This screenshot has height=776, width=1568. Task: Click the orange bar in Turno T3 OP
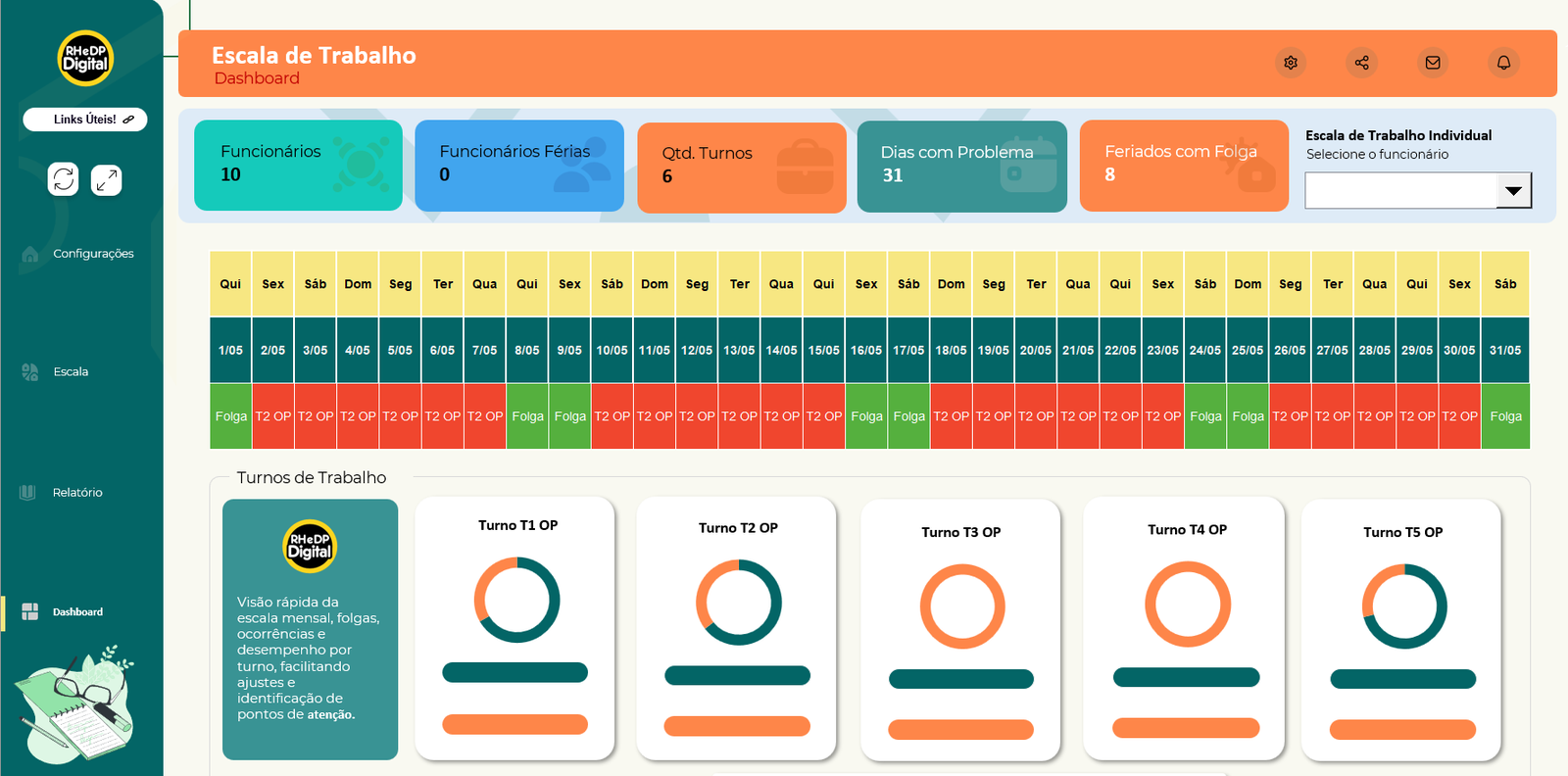960,729
